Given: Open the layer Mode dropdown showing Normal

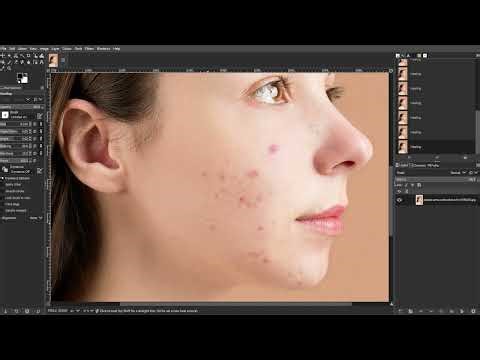Looking at the screenshot, I should (458, 173).
